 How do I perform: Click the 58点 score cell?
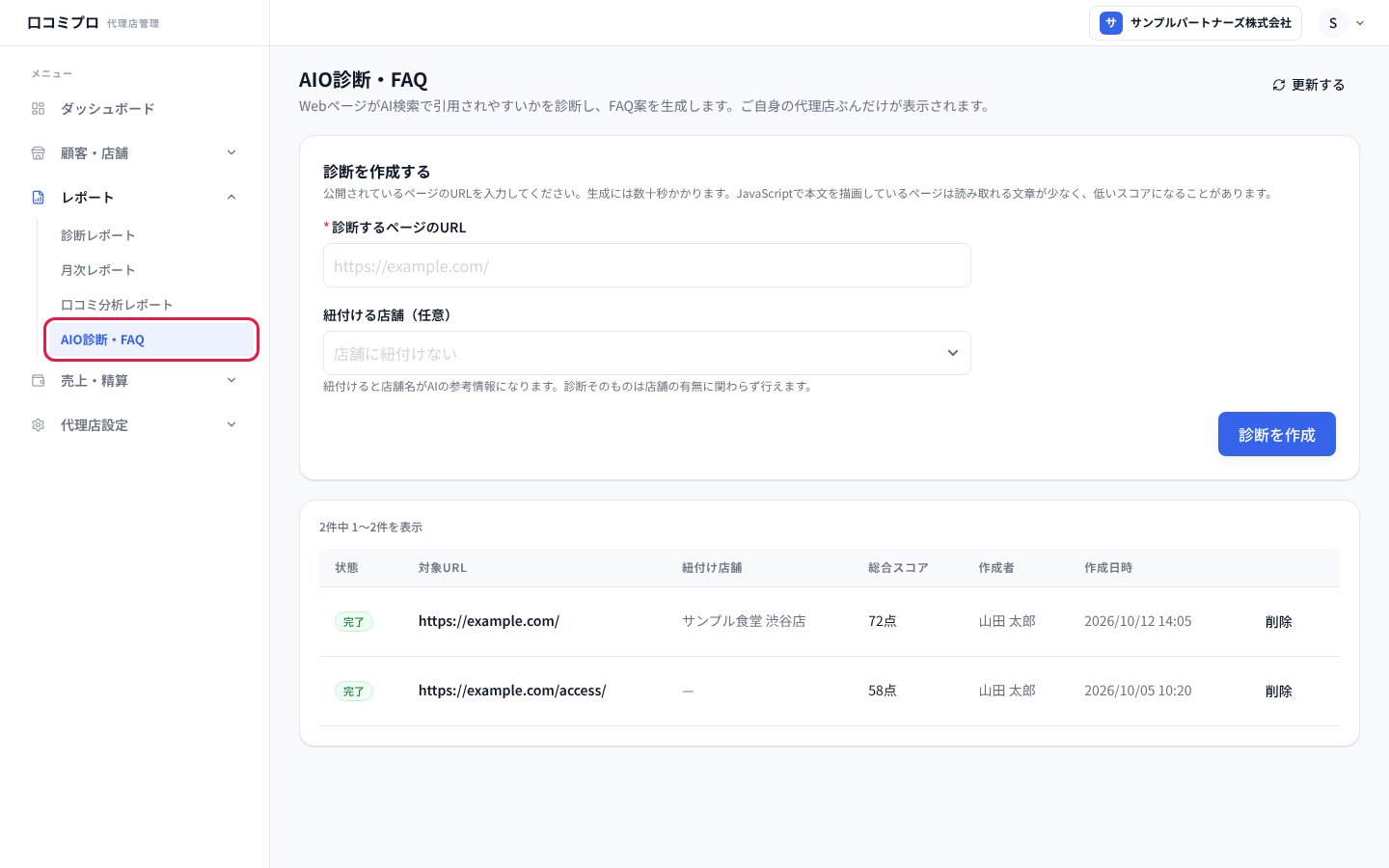[x=883, y=691]
